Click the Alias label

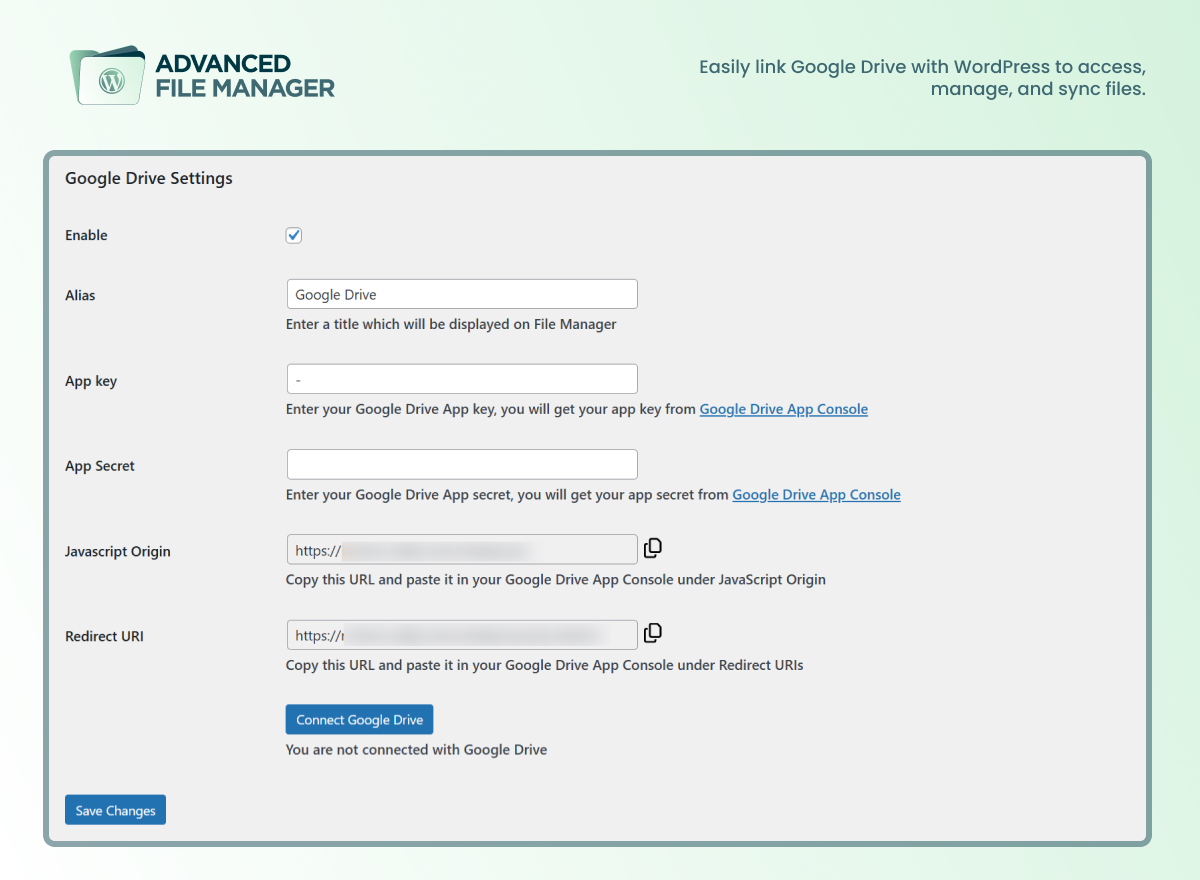(80, 295)
